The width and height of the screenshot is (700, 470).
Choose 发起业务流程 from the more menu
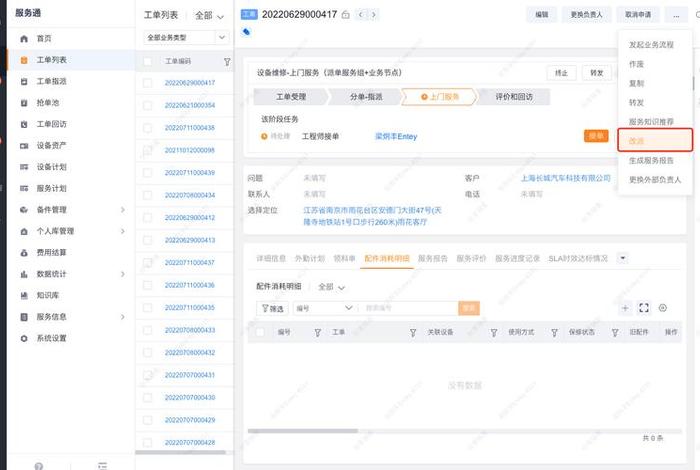pyautogui.click(x=651, y=45)
